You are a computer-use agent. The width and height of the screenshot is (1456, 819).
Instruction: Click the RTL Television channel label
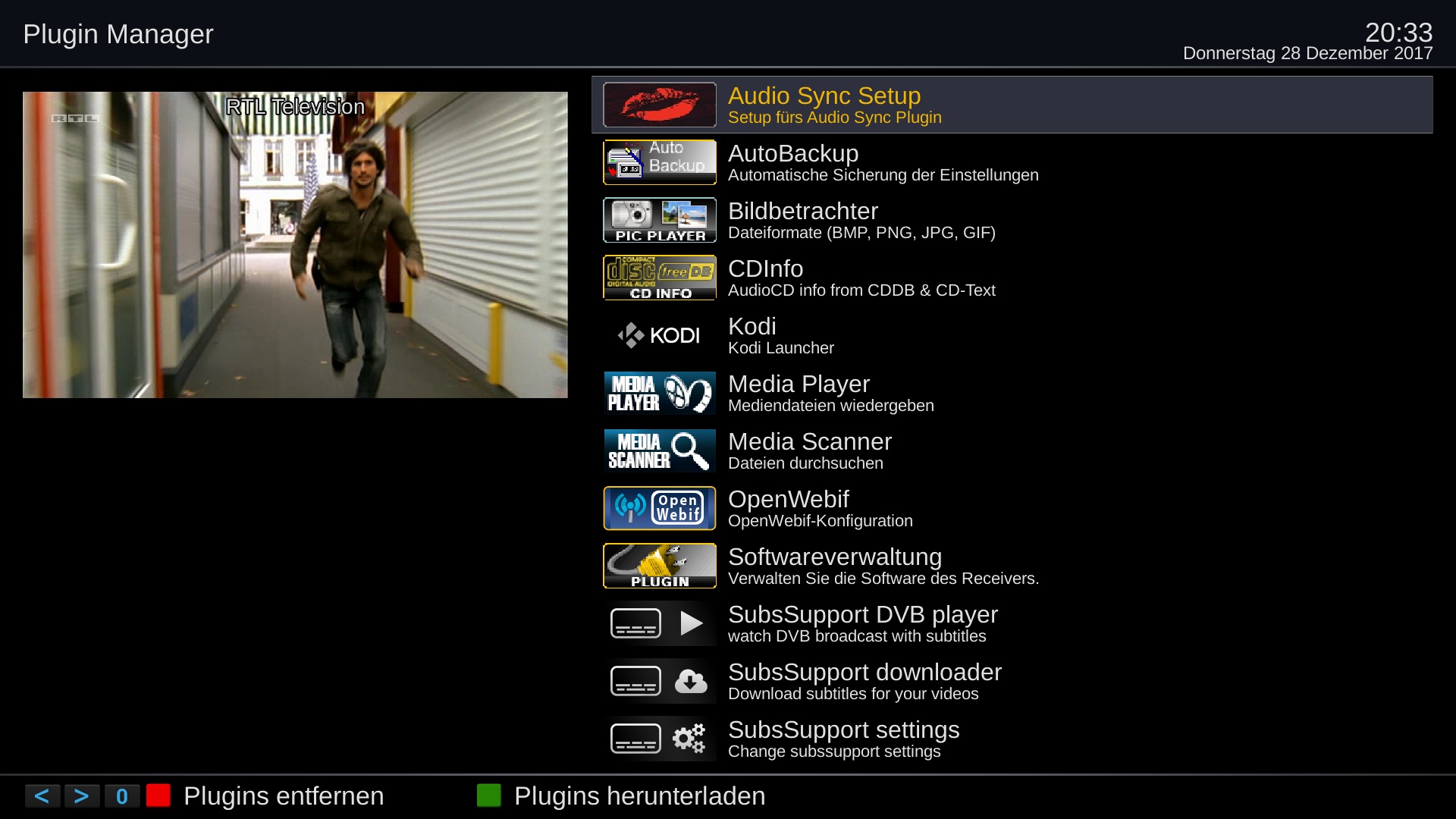(295, 107)
